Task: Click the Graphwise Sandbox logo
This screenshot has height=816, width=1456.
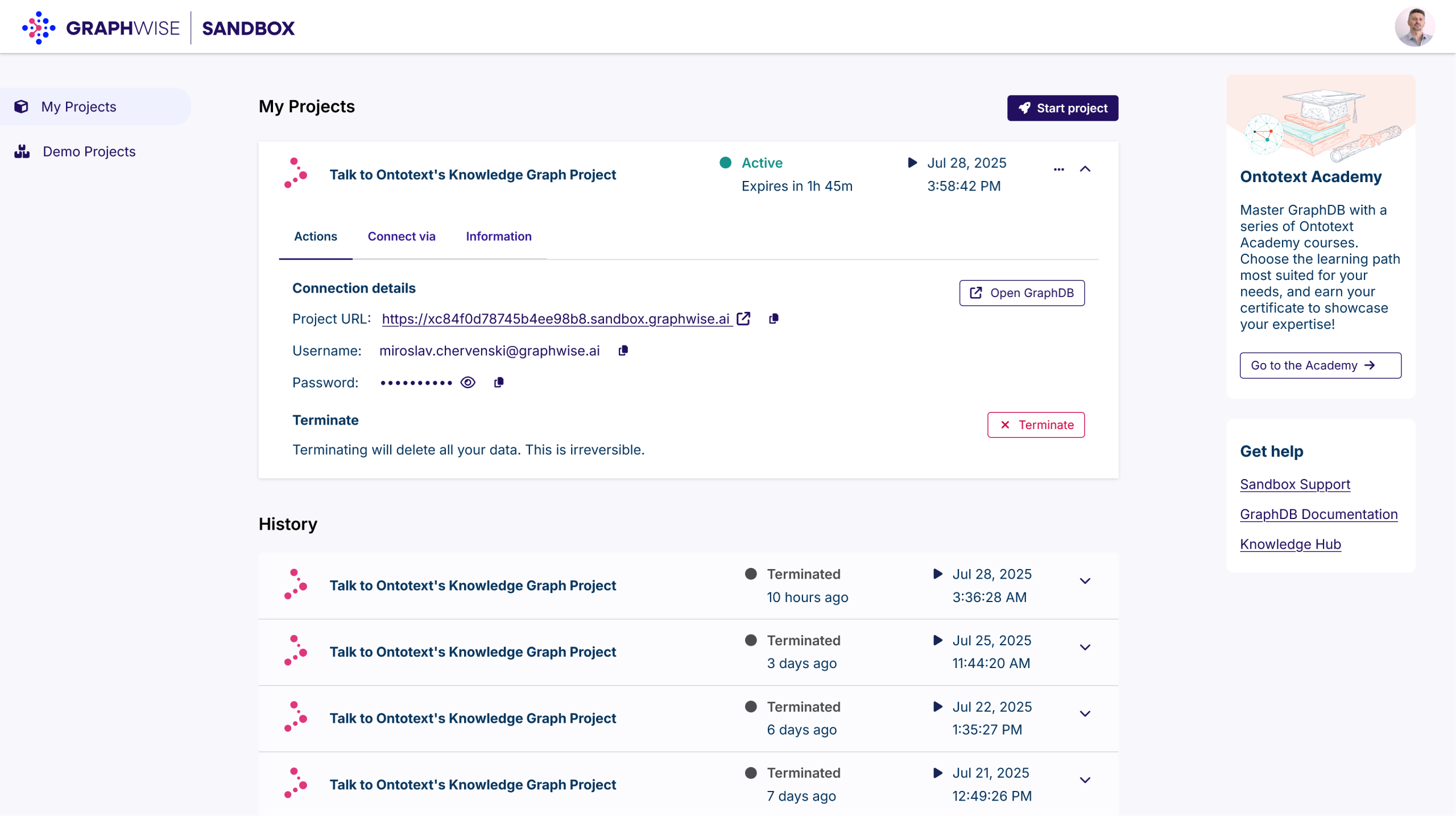Action: click(x=158, y=27)
